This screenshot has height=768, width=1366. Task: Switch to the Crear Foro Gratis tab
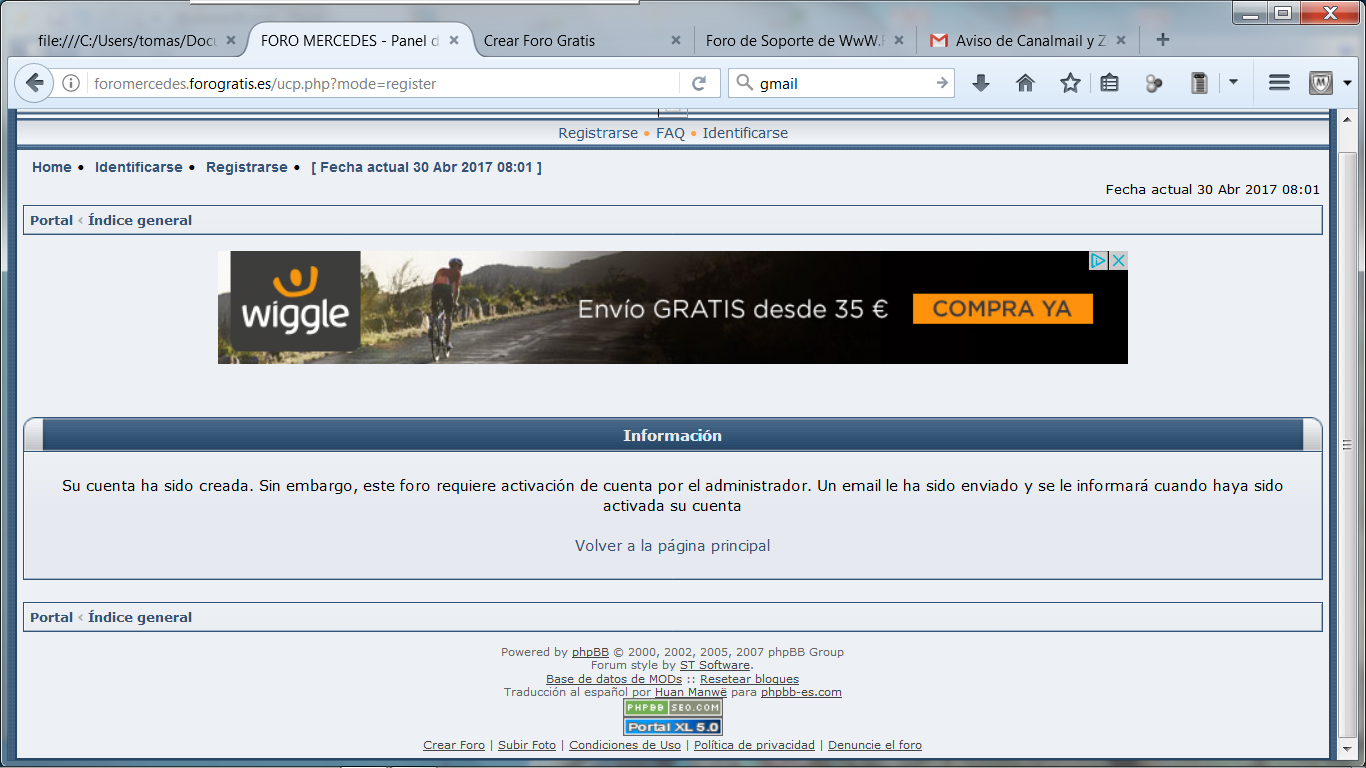coord(581,41)
